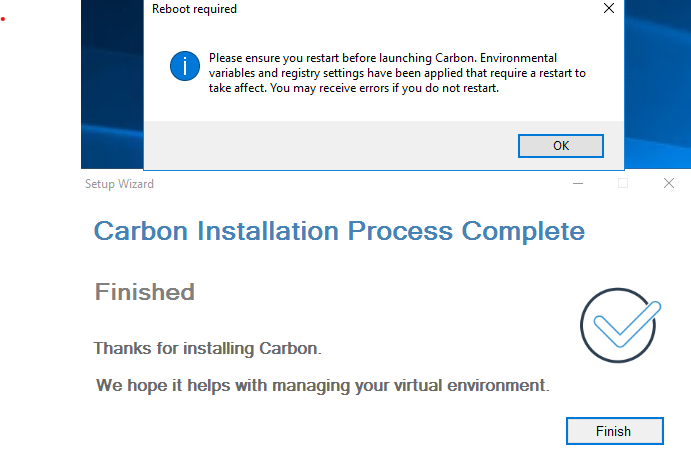The height and width of the screenshot is (458, 691).
Task: Close the Setup Wizard window
Action: pyautogui.click(x=669, y=183)
